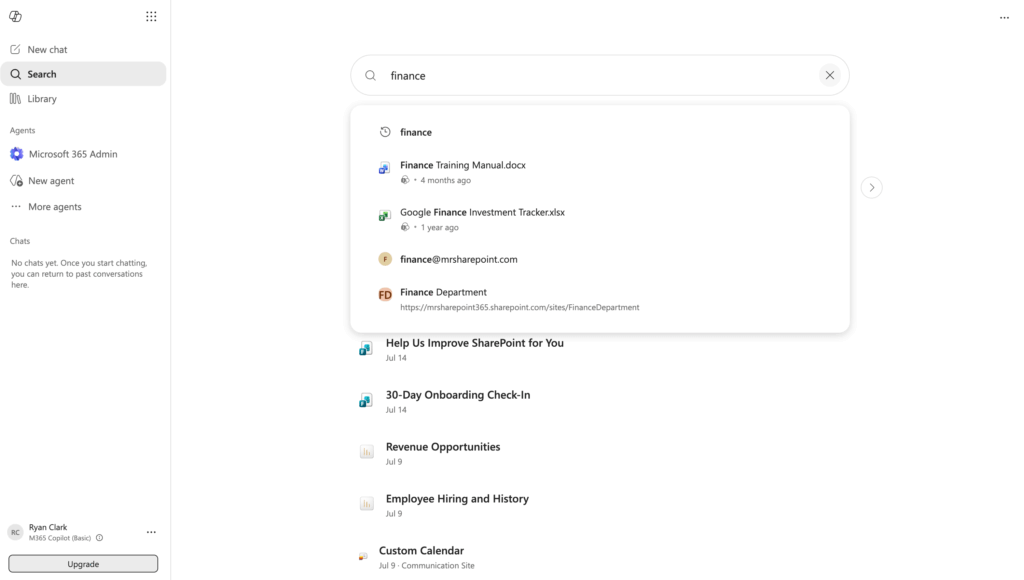
Task: Click the FD site avatar icon
Action: click(x=385, y=295)
